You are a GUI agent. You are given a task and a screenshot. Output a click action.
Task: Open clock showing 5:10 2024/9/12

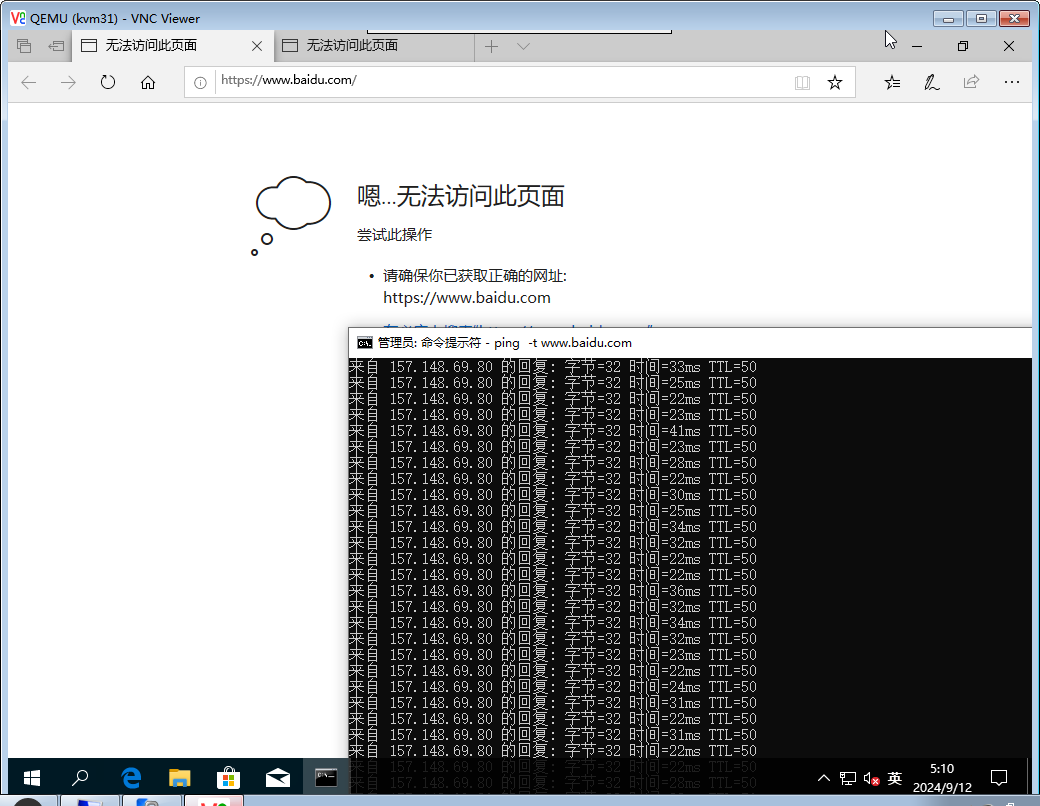click(x=942, y=777)
